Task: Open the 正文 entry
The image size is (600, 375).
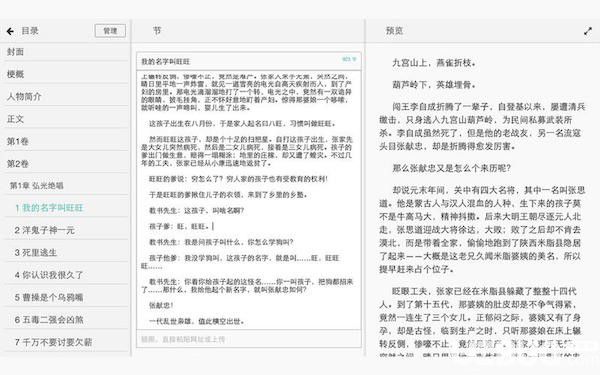Action: 67,119
